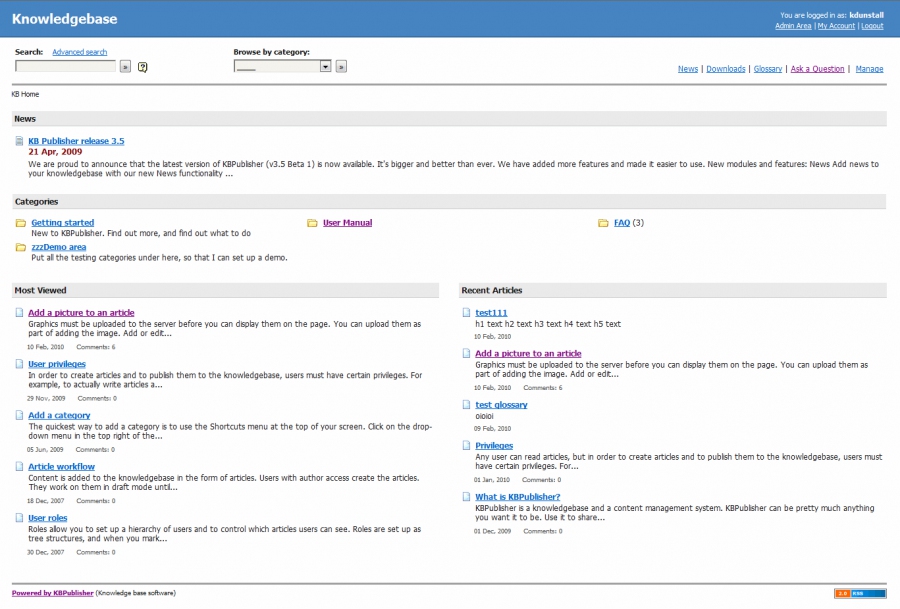The width and height of the screenshot is (900, 609).
Task: Open the Privileges recent article
Action: [494, 445]
